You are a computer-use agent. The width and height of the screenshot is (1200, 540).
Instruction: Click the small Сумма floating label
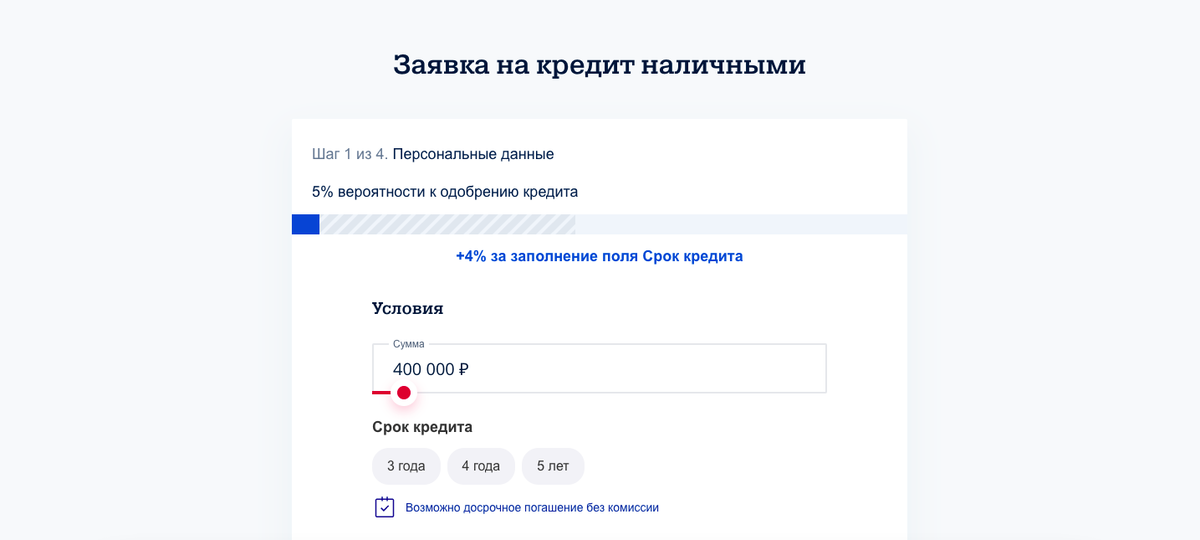coord(408,344)
